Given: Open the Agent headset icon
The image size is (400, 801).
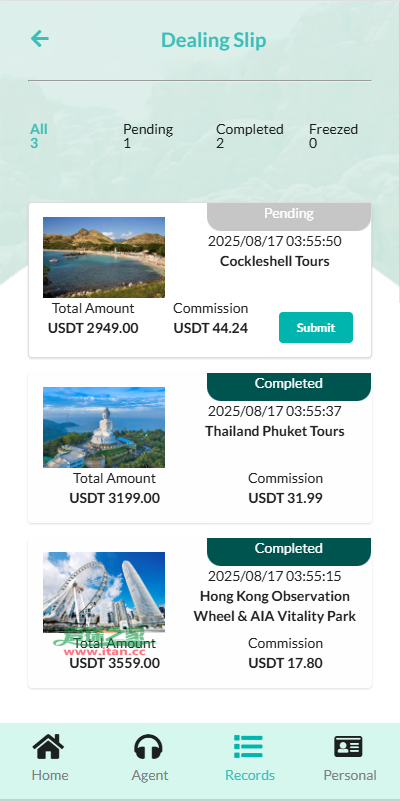Looking at the screenshot, I should click(x=149, y=747).
